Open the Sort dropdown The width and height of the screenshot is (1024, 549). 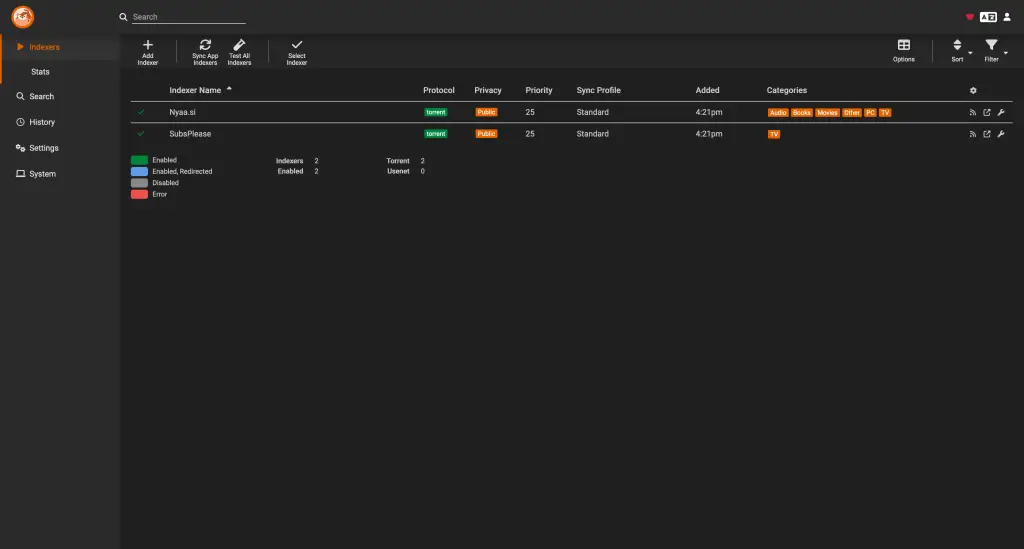click(959, 50)
